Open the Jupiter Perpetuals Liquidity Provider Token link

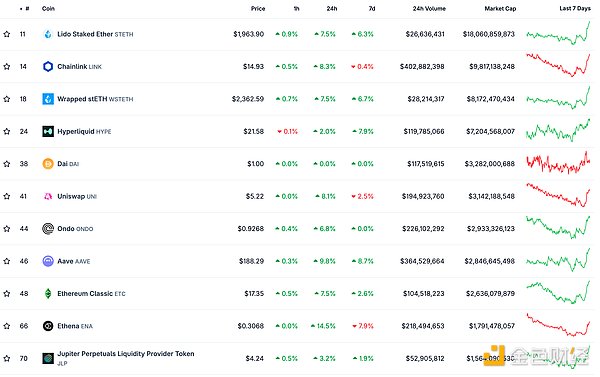[x=126, y=358]
